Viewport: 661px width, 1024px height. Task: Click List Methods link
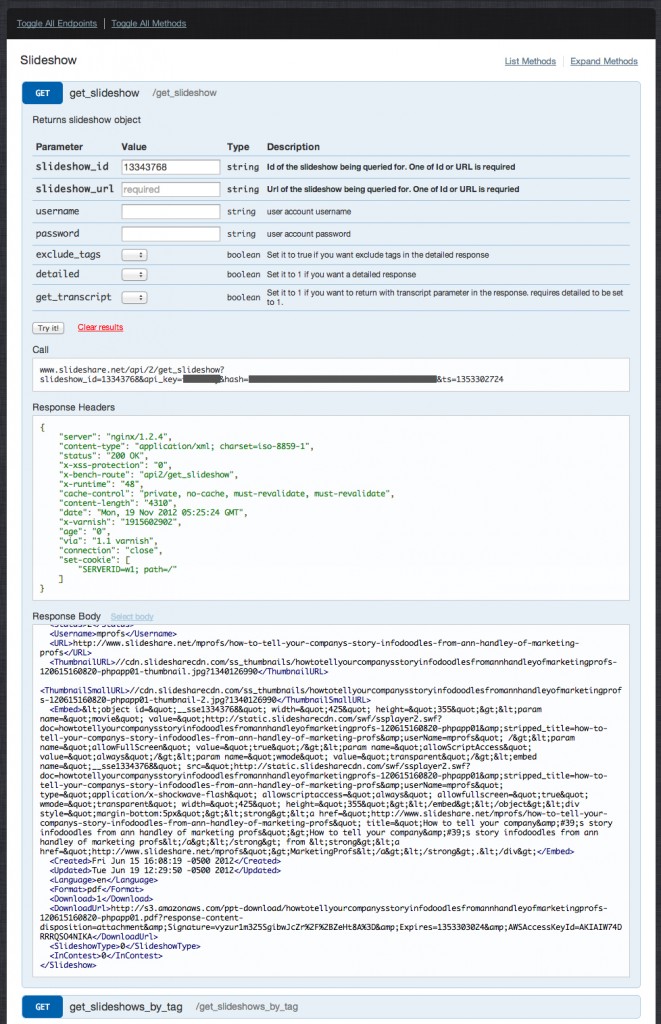coord(530,61)
